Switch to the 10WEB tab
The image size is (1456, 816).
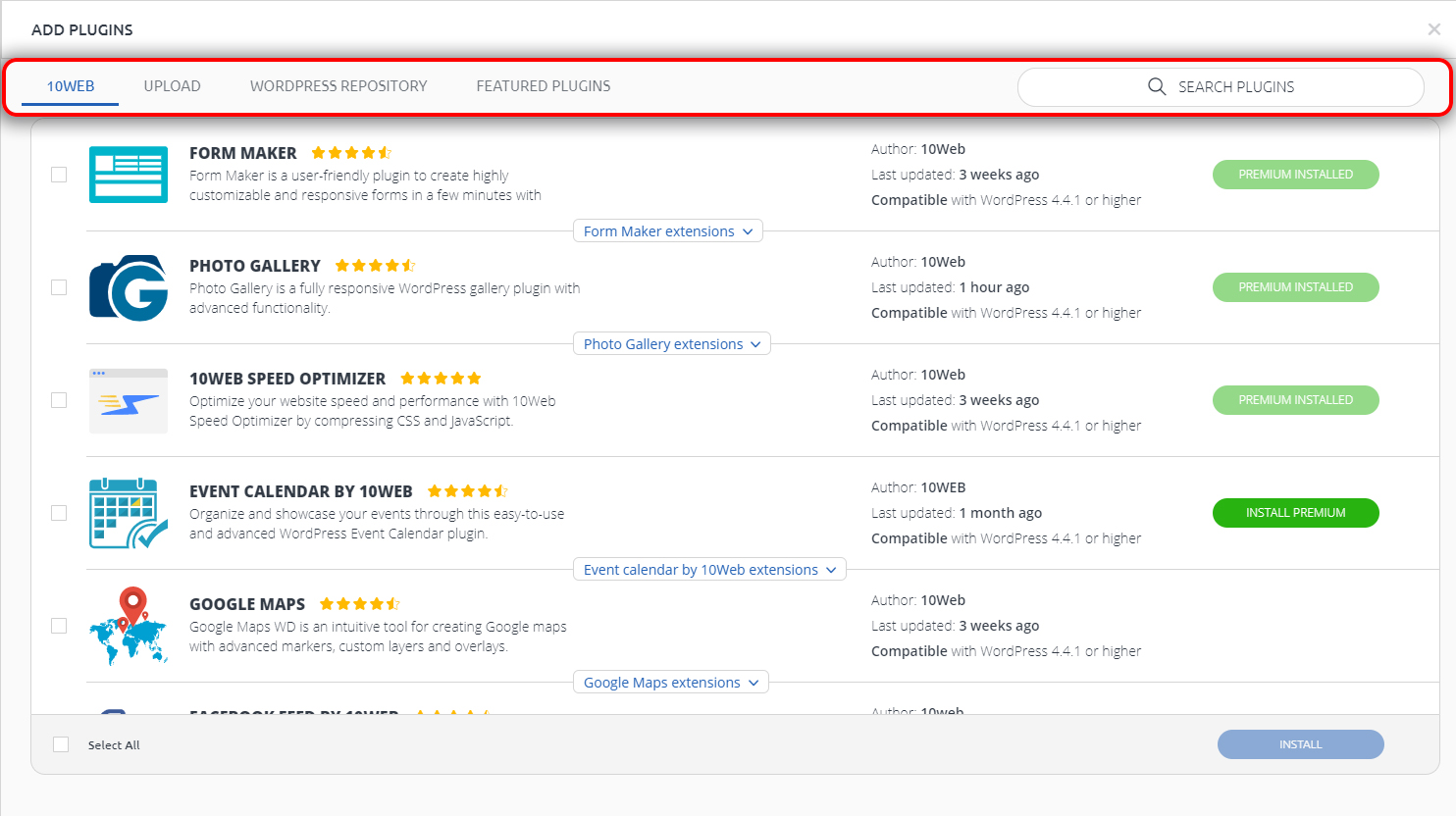[71, 86]
